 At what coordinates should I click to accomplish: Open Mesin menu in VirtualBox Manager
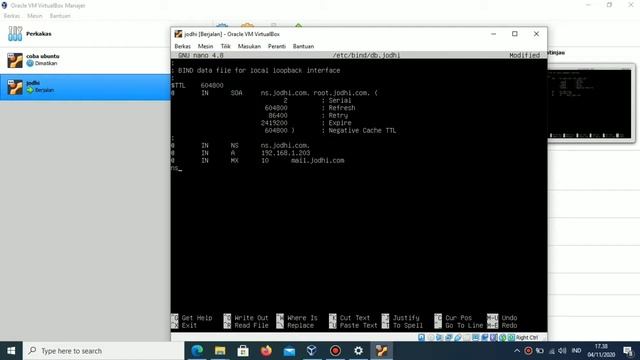coord(35,16)
